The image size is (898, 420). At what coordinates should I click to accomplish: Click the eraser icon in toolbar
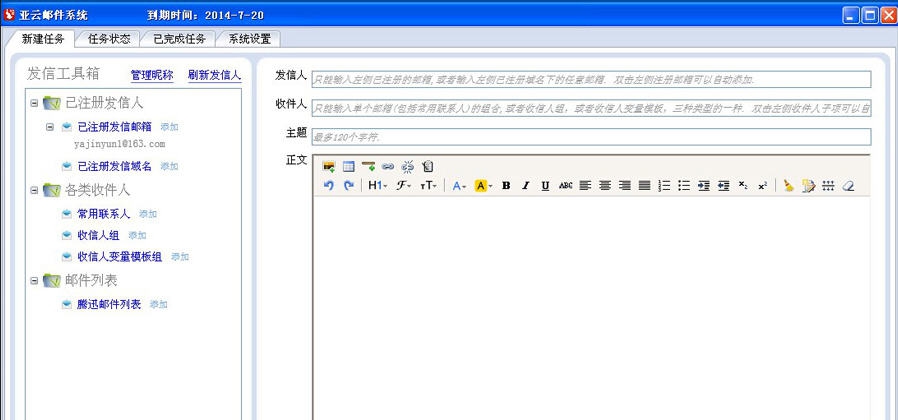pos(848,186)
